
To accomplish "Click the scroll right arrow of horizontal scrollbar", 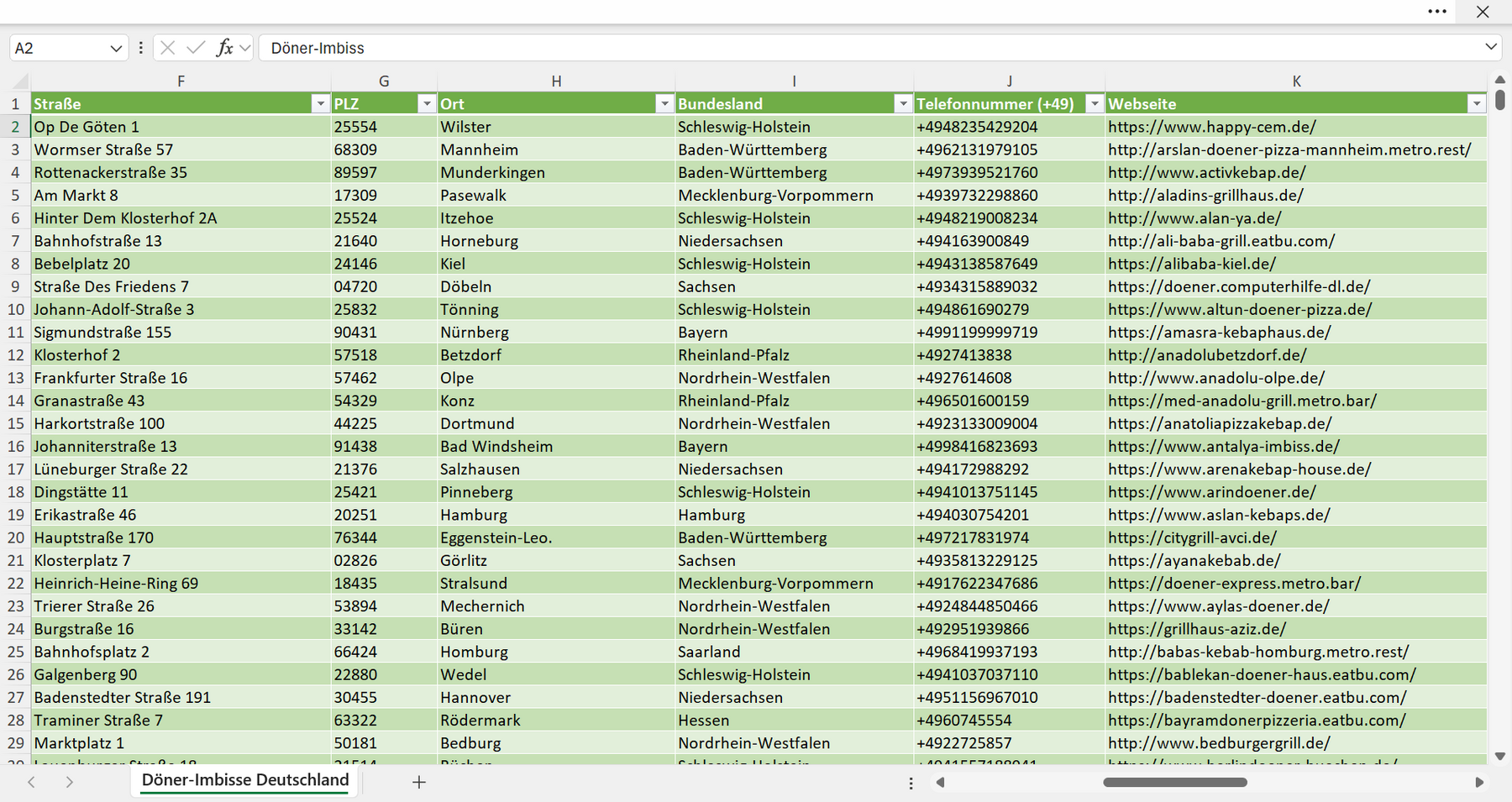I will coord(1479,782).
